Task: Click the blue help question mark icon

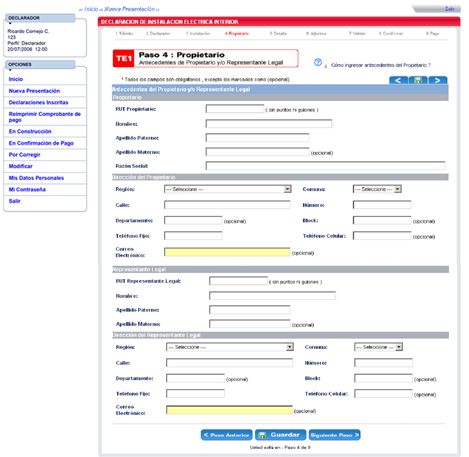Action: 318,62
